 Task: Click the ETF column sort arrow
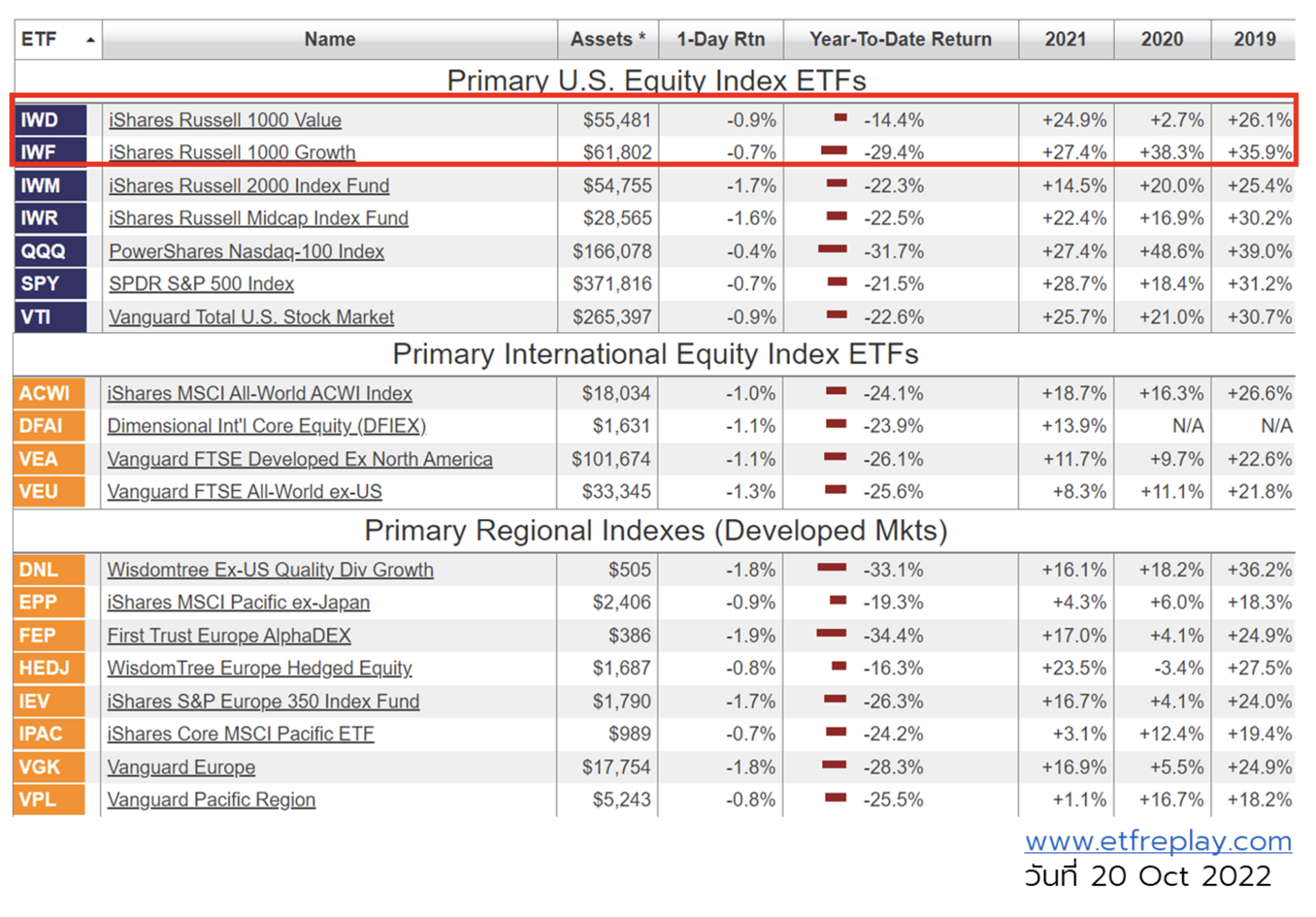[x=90, y=40]
